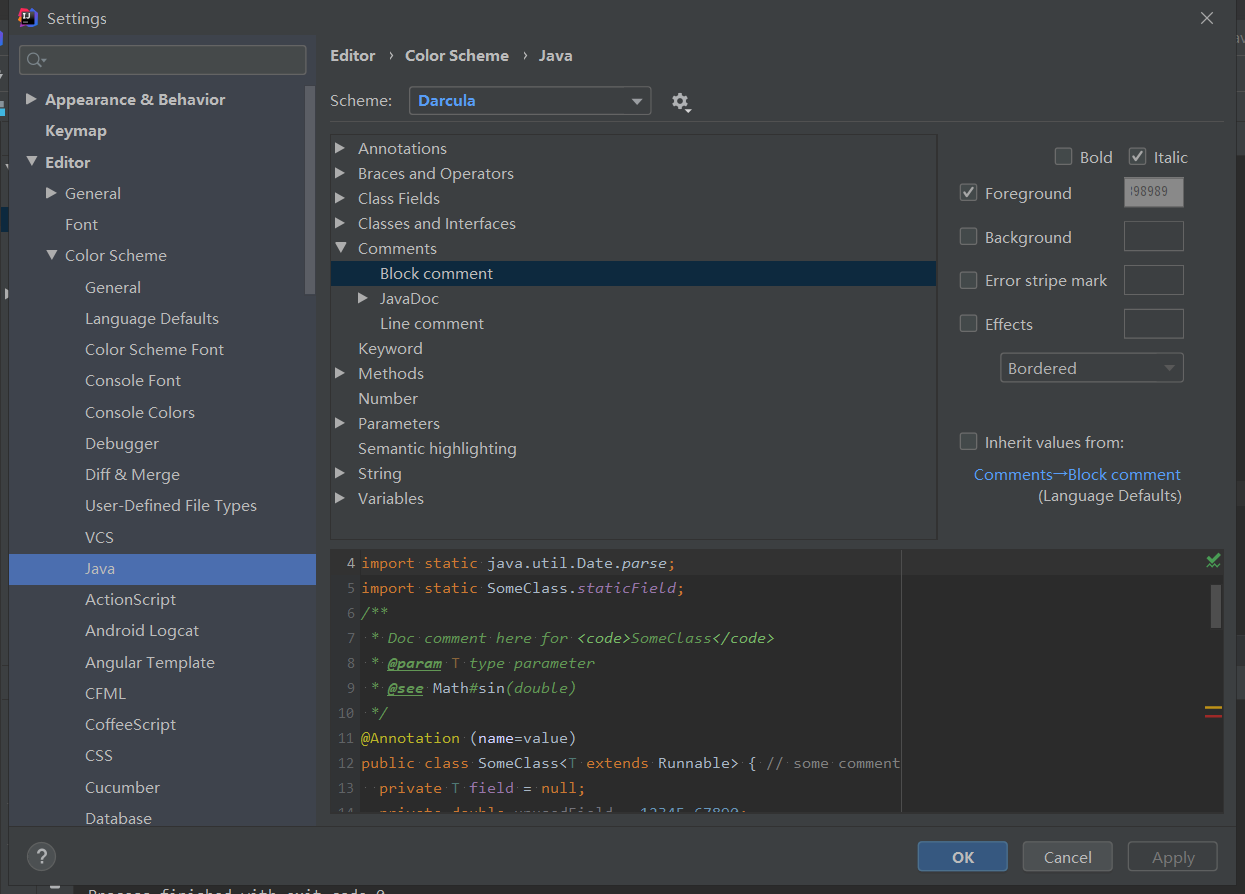1245x894 pixels.
Task: Enable the Error stripe mark checkbox
Action: (968, 280)
